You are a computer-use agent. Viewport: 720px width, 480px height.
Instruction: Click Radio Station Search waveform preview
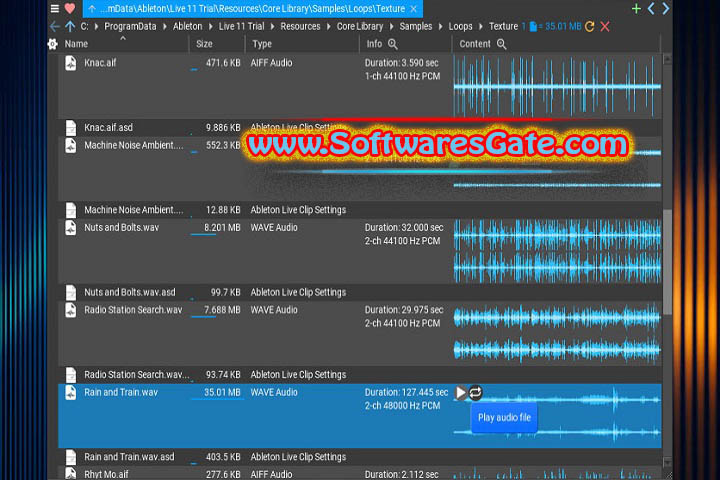557,333
